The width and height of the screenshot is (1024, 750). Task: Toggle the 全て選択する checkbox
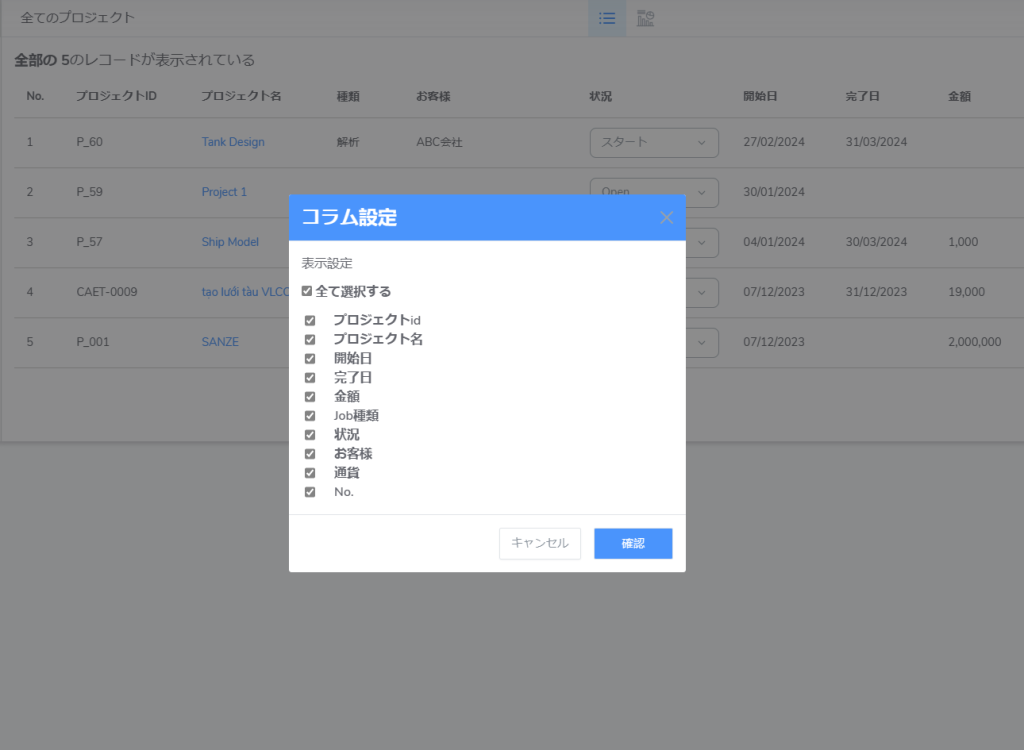307,292
